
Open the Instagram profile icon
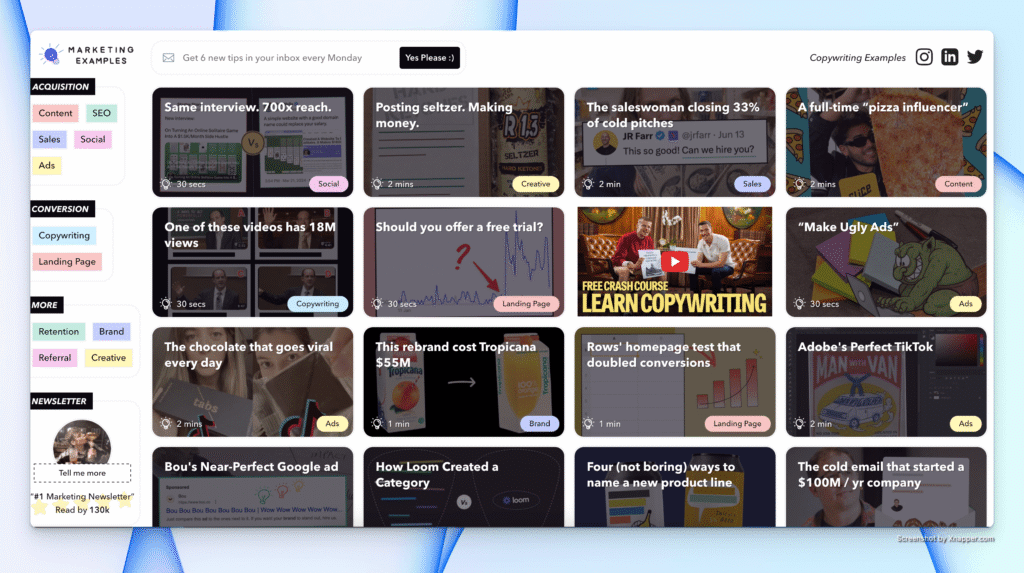(923, 57)
